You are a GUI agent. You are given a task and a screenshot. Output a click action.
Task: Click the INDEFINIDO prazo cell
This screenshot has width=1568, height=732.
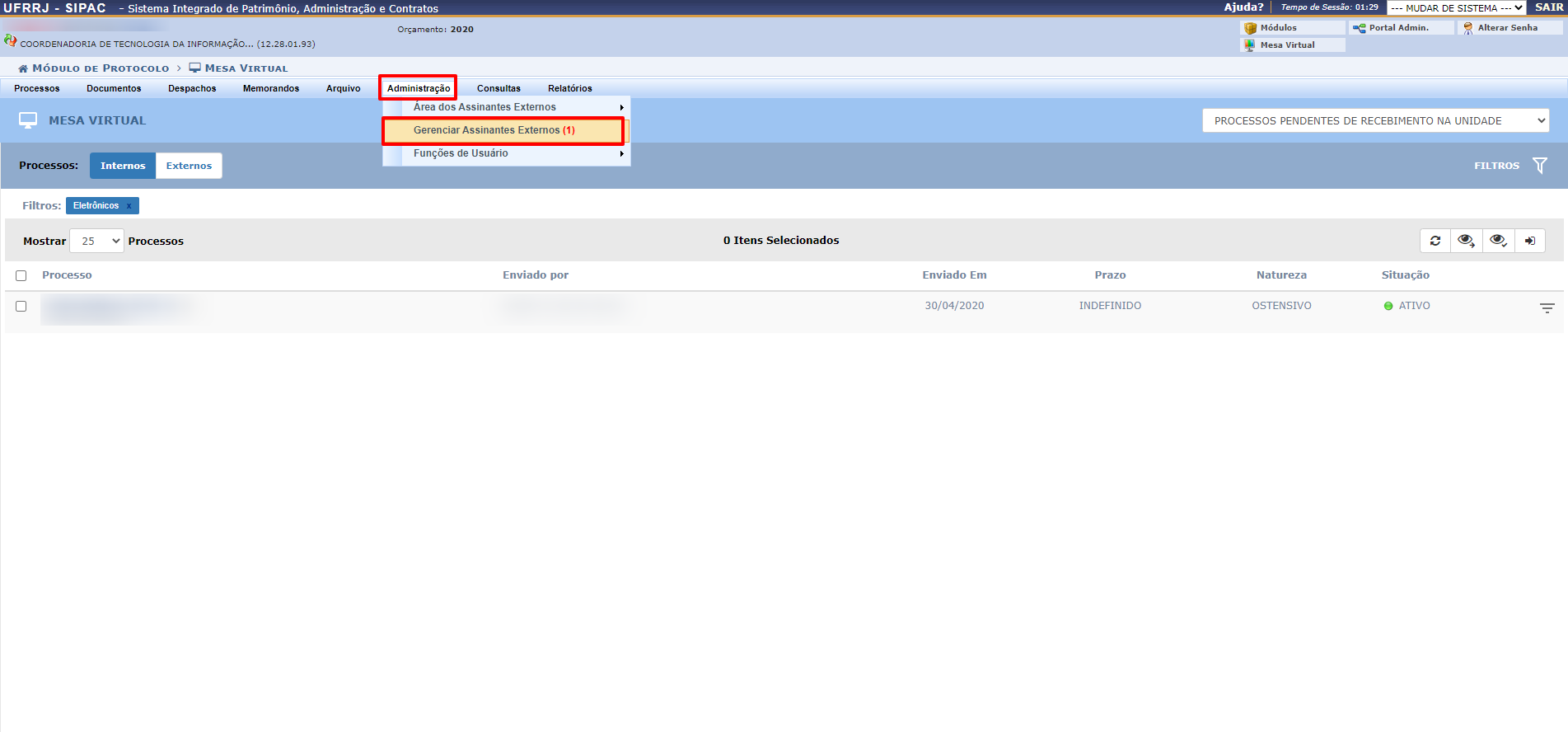1110,306
